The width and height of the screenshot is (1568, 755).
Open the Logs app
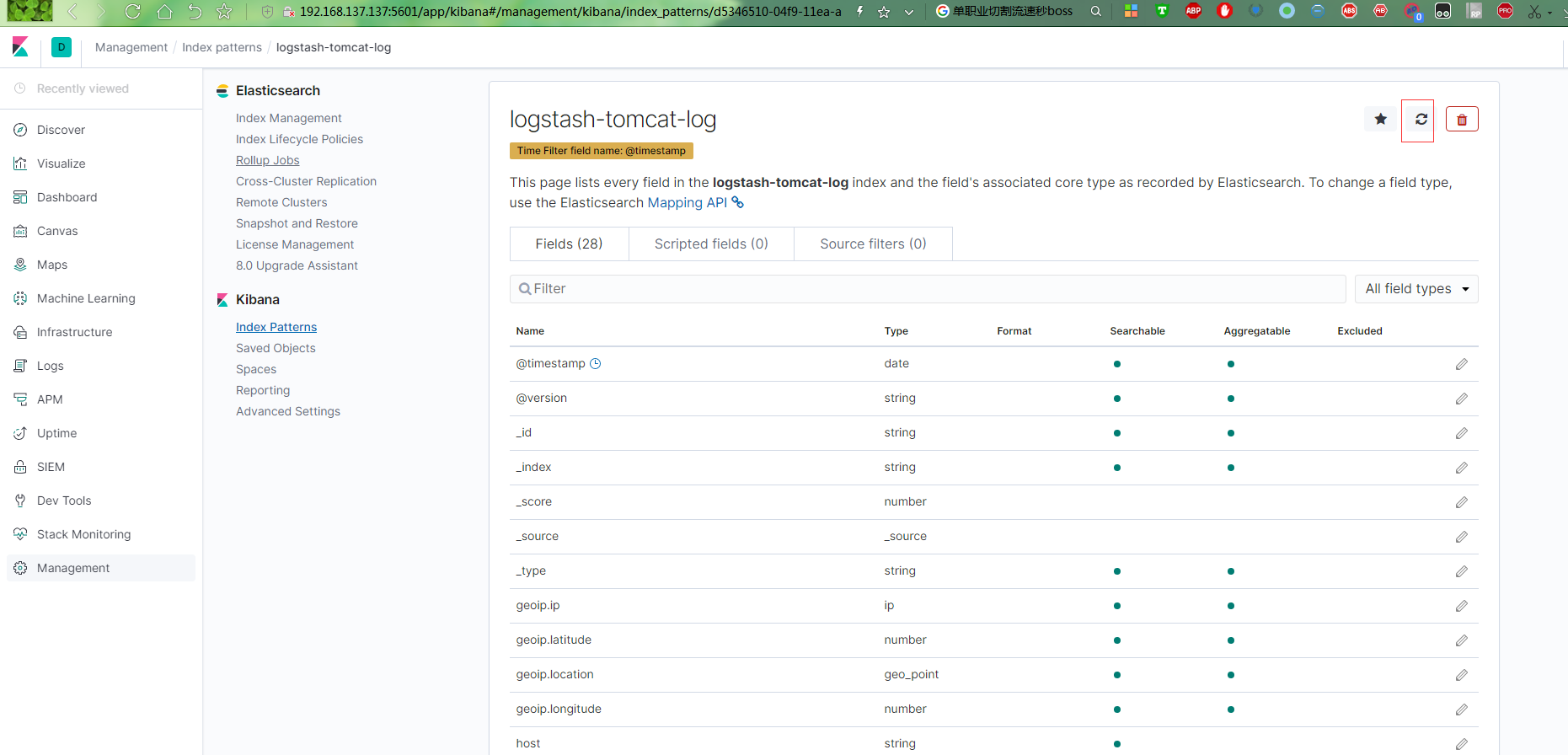coord(50,366)
